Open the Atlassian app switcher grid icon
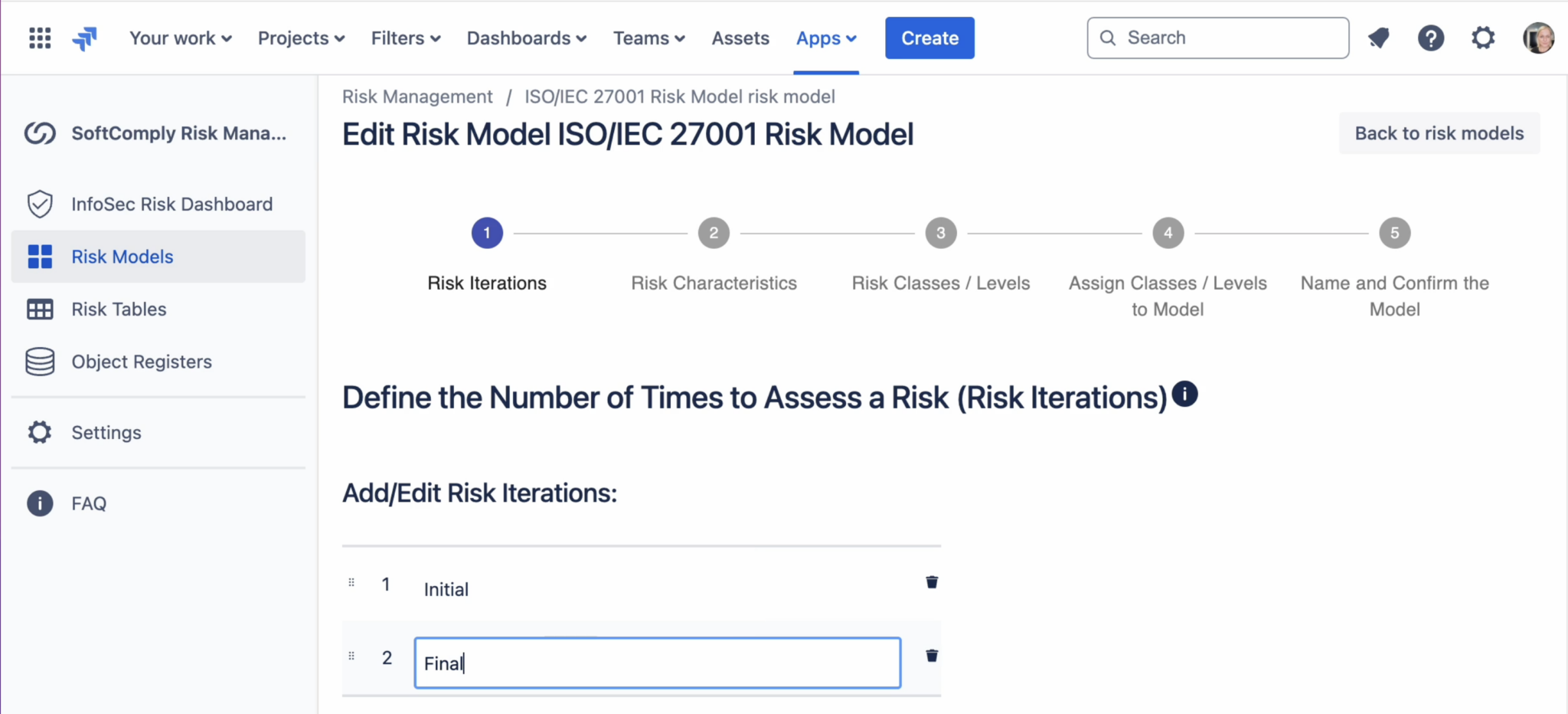This screenshot has width=1568, height=714. point(39,38)
